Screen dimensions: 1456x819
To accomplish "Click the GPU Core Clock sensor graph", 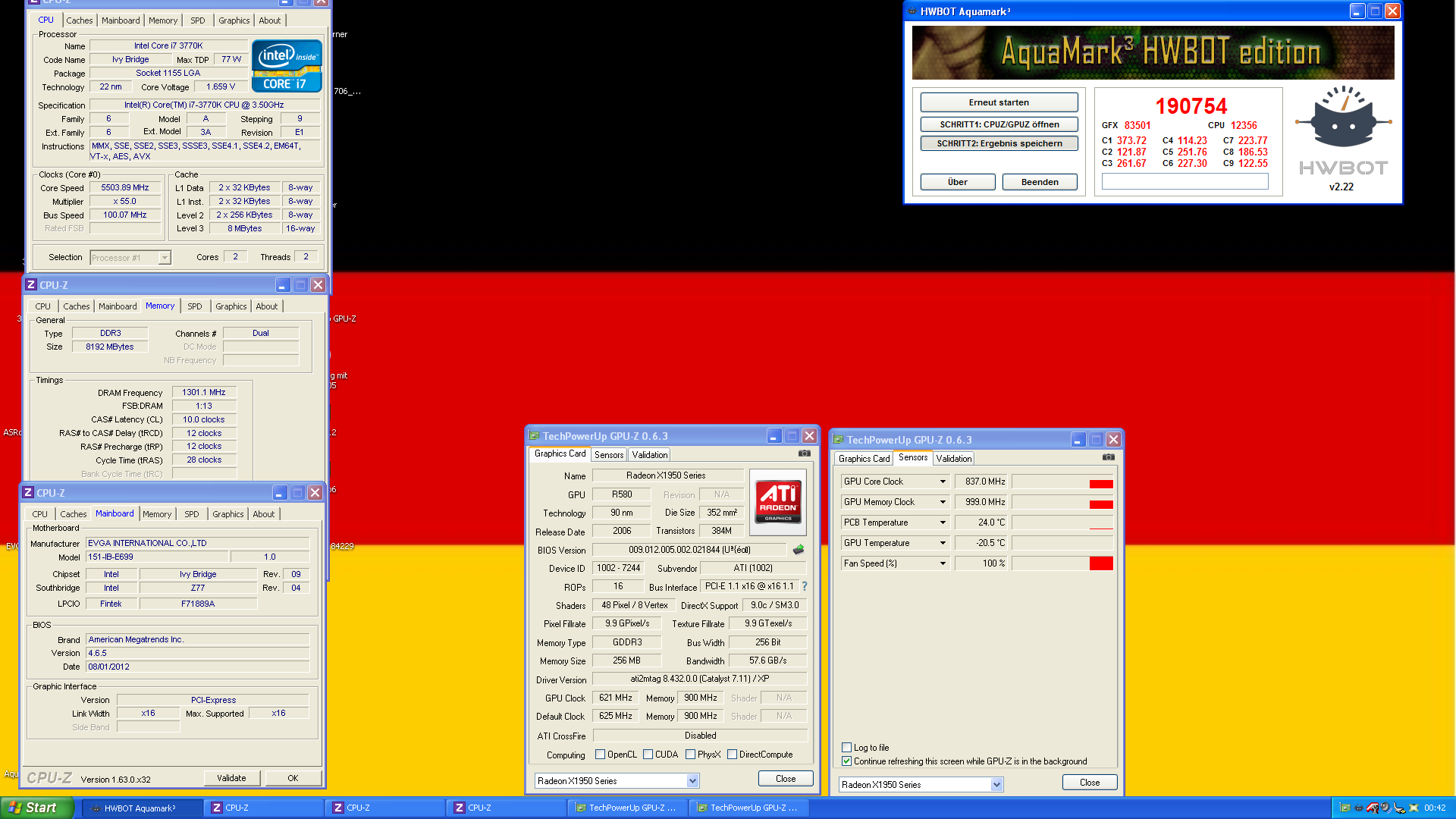I will coord(1062,482).
